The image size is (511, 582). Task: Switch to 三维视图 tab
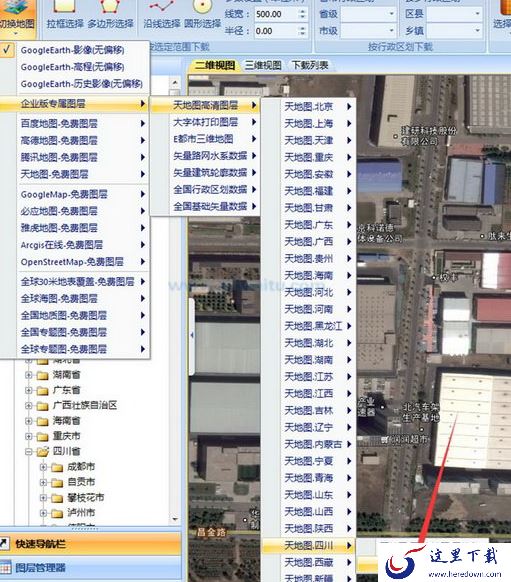point(263,66)
